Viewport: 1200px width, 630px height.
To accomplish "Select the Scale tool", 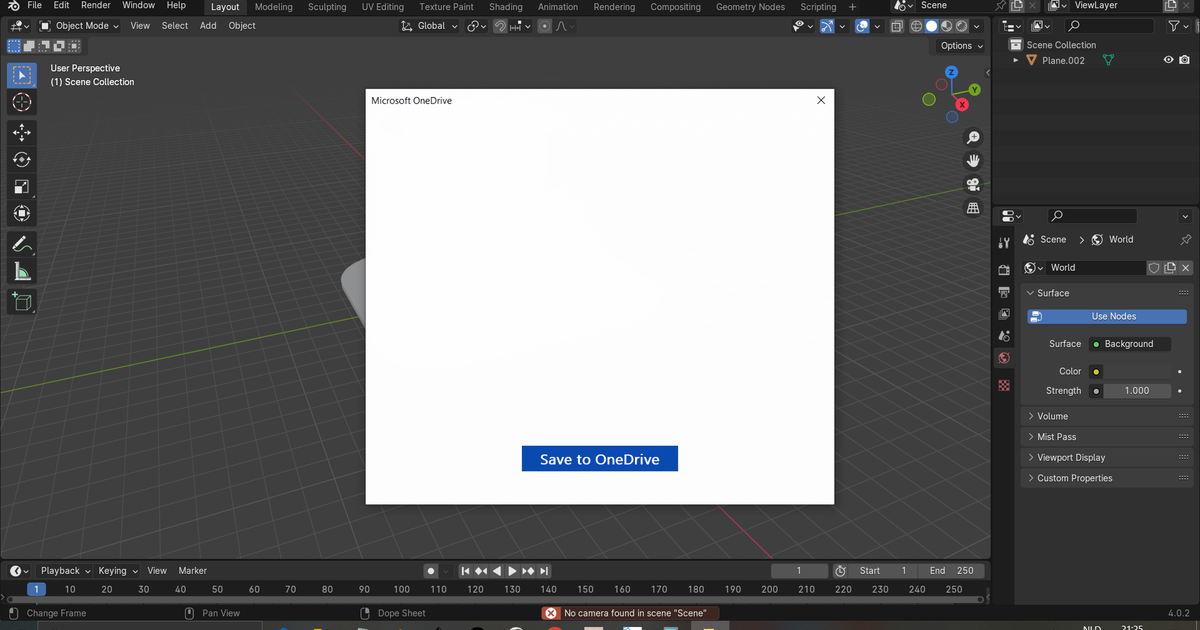I will pos(22,186).
